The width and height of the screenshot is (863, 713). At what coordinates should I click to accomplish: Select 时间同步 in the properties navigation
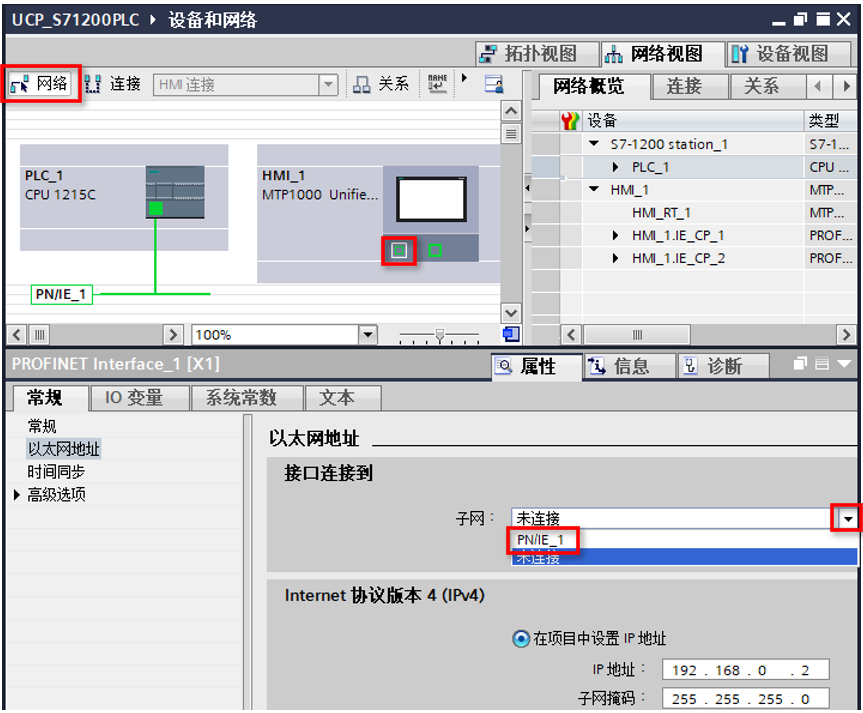pyautogui.click(x=56, y=472)
